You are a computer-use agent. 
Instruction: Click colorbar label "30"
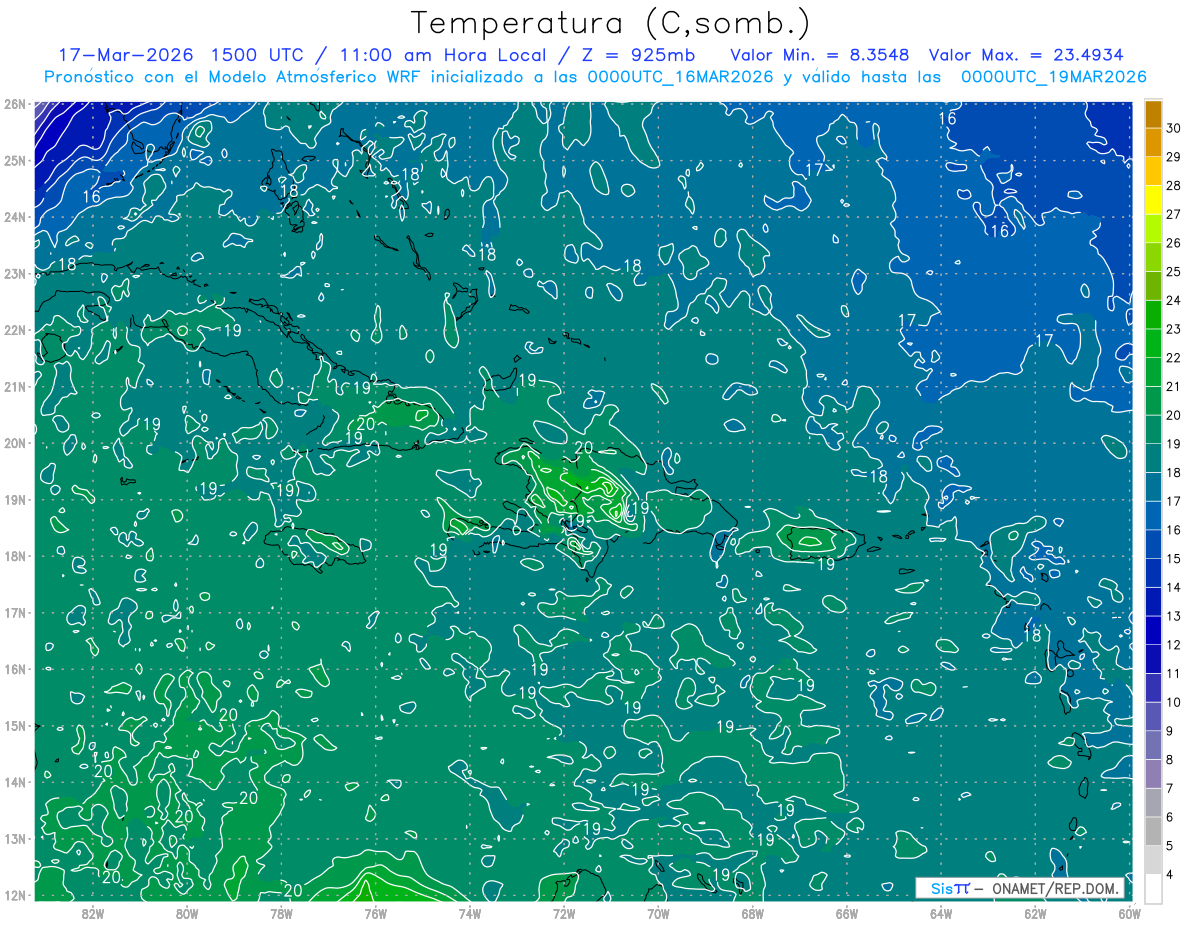pyautogui.click(x=1174, y=128)
